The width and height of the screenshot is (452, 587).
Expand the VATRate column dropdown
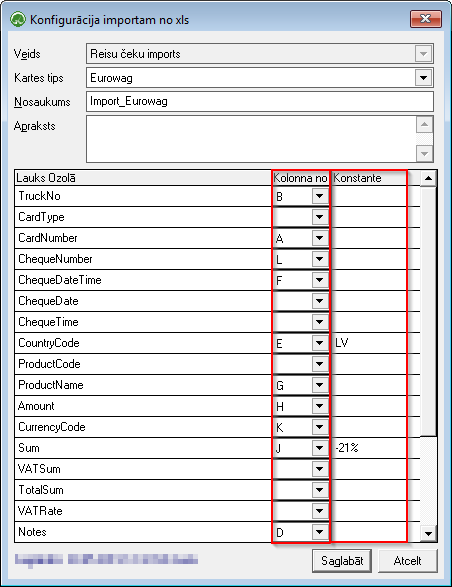(319, 511)
